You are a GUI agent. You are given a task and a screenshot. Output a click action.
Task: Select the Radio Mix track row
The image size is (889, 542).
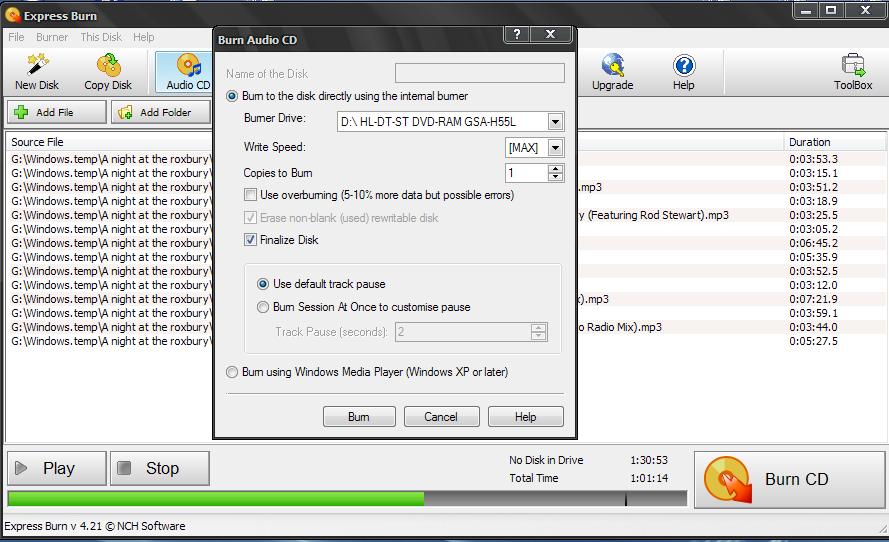[x=445, y=327]
